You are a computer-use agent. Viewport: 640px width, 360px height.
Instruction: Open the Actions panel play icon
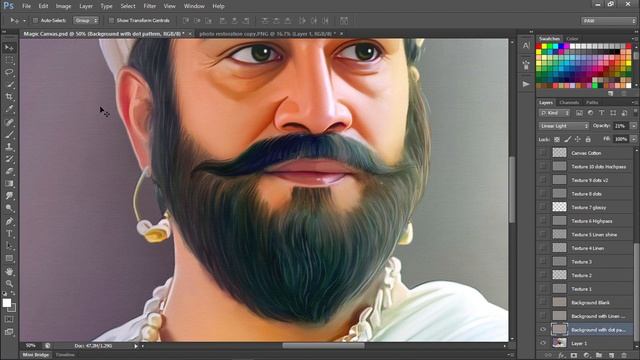coord(526,84)
